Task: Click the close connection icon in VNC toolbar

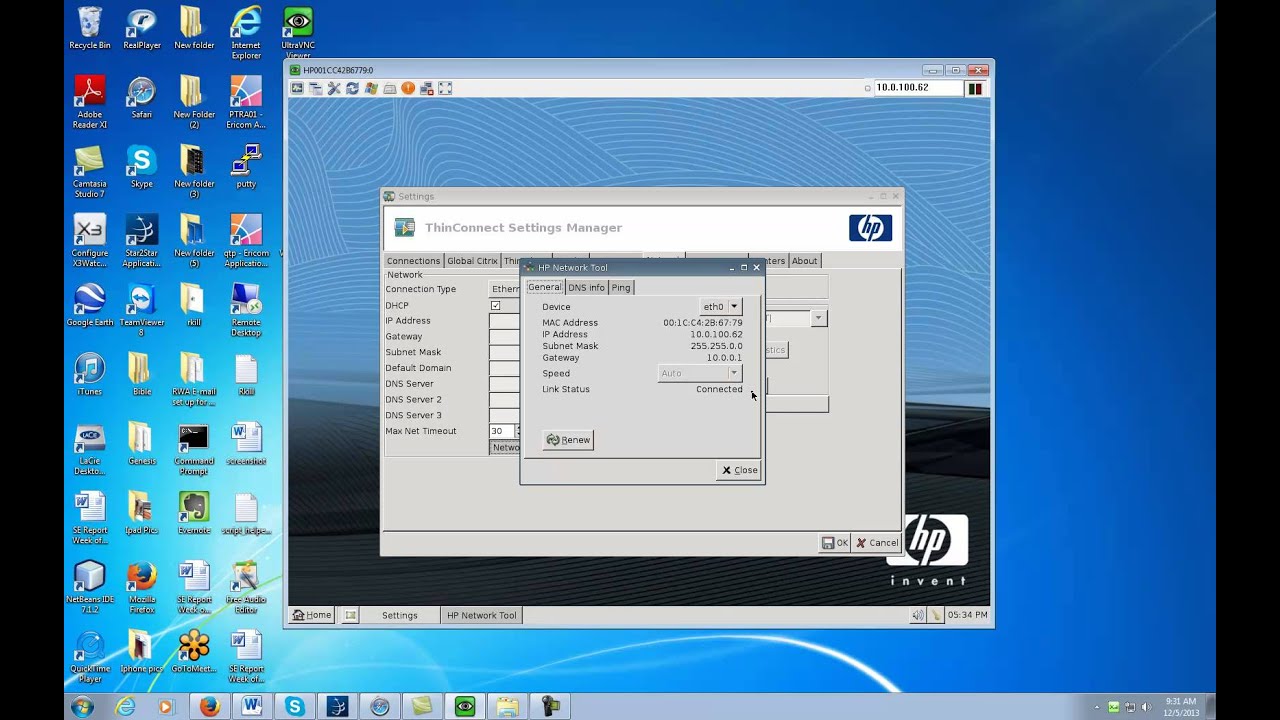Action: coord(427,88)
